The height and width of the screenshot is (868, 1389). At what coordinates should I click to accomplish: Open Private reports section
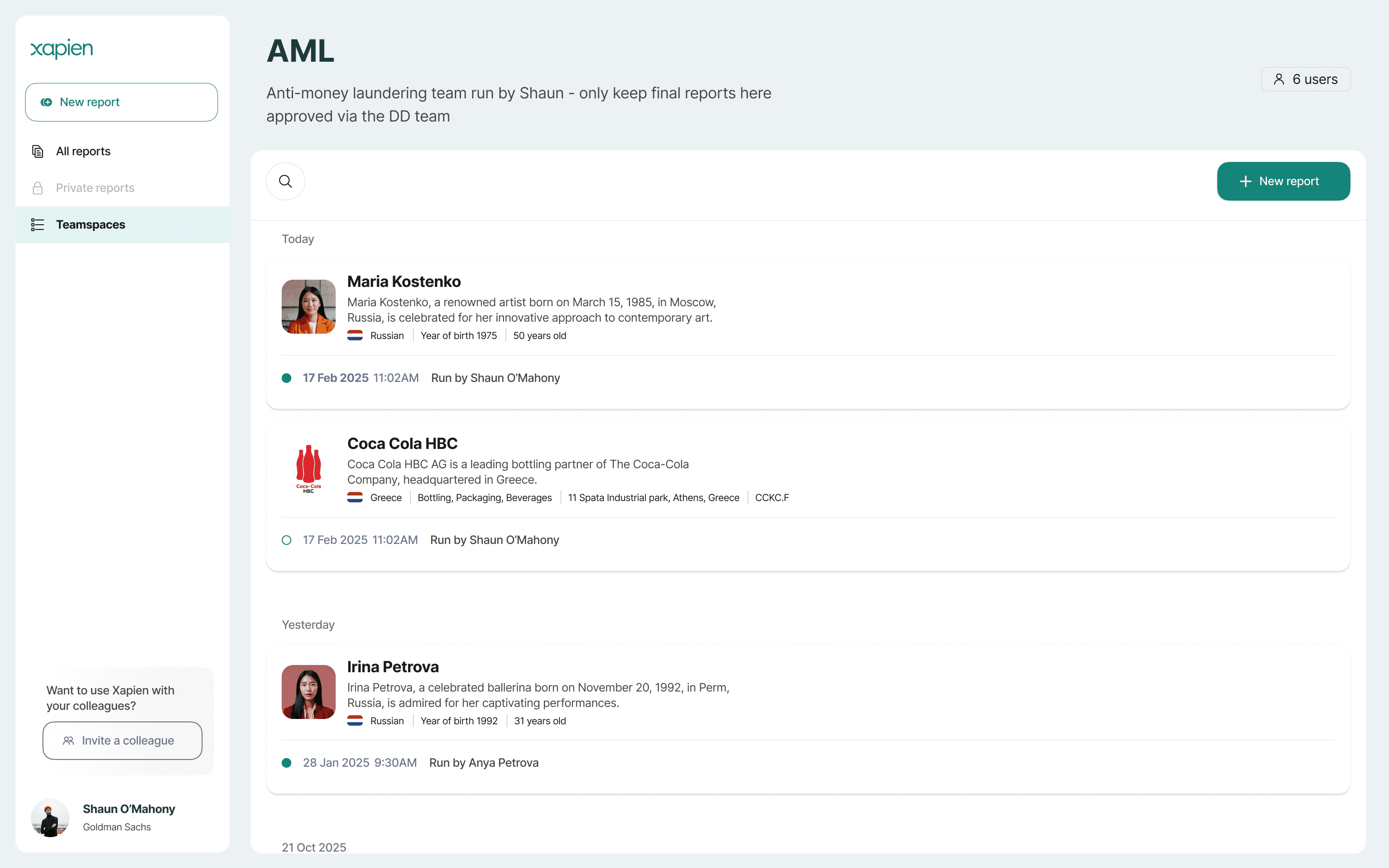pos(95,188)
